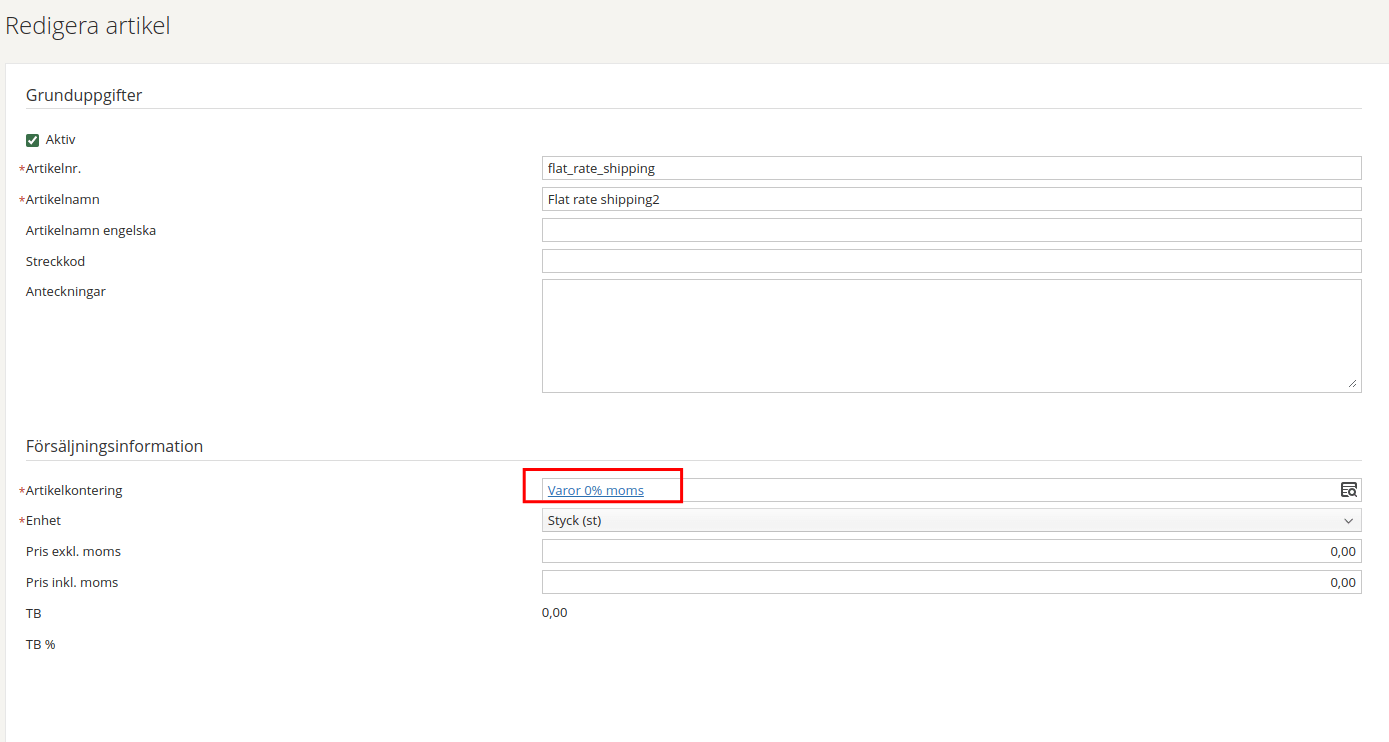Focus the Pris exkl. moms input
The width and height of the screenshot is (1389, 742).
click(x=951, y=551)
